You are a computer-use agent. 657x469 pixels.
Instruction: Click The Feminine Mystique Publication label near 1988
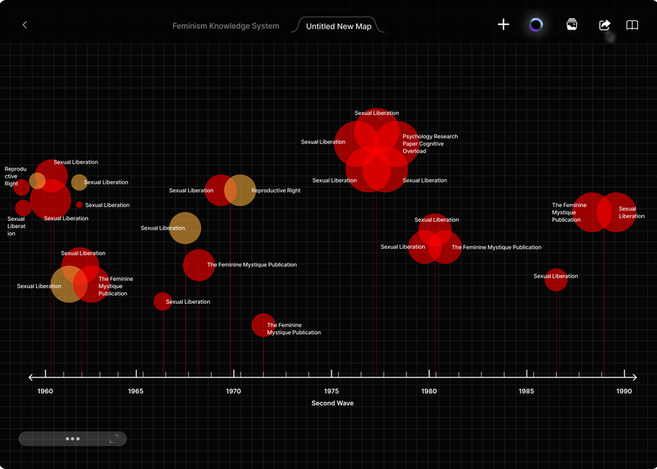tap(569, 212)
